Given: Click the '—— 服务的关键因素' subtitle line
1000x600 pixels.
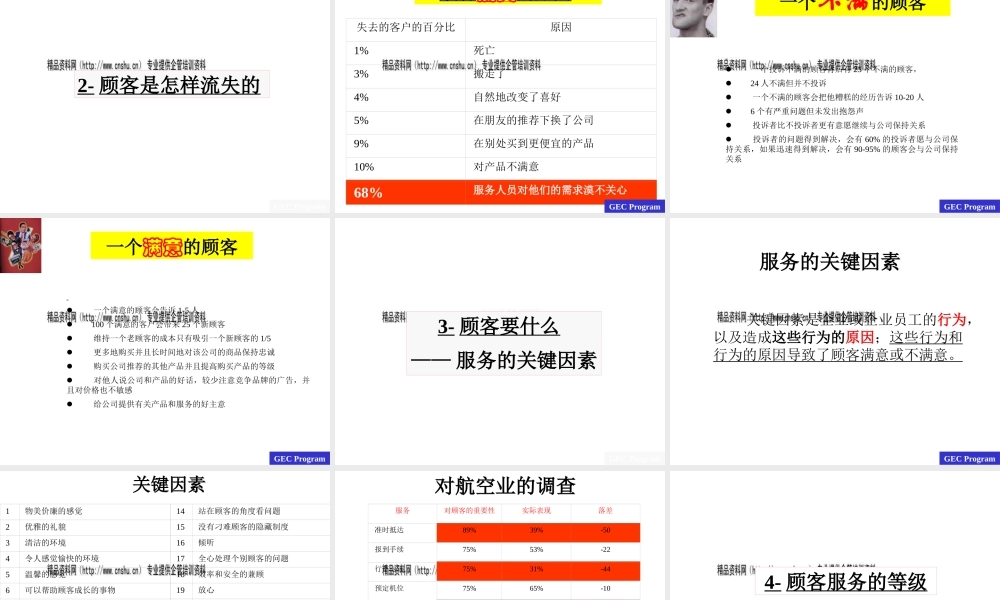Looking at the screenshot, I should pyautogui.click(x=503, y=360).
